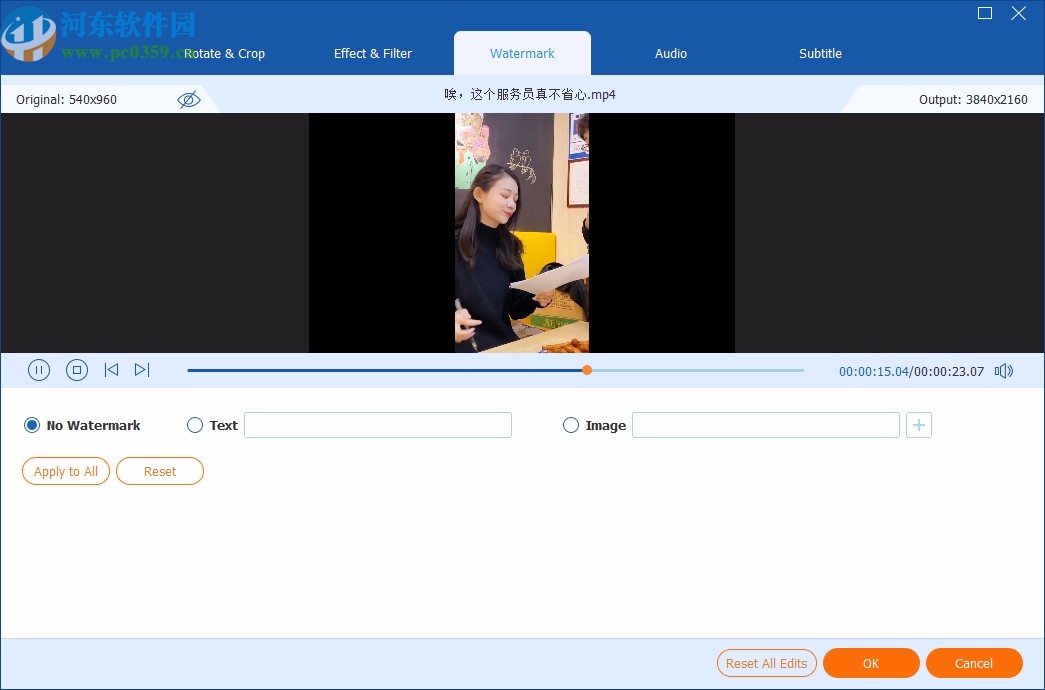Screen dimensions: 1045x690
Task: Mute the video volume with the speaker icon
Action: click(1003, 370)
